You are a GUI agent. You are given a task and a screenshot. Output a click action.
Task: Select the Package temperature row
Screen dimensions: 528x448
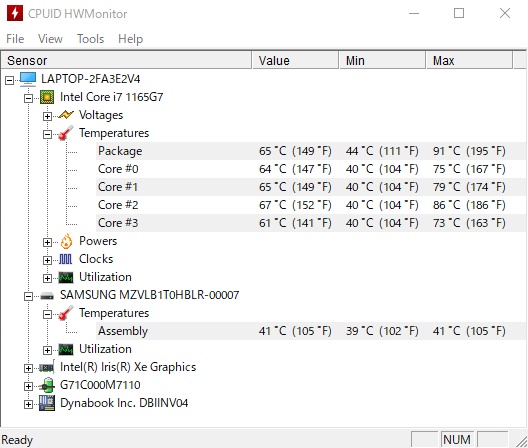(x=311, y=151)
